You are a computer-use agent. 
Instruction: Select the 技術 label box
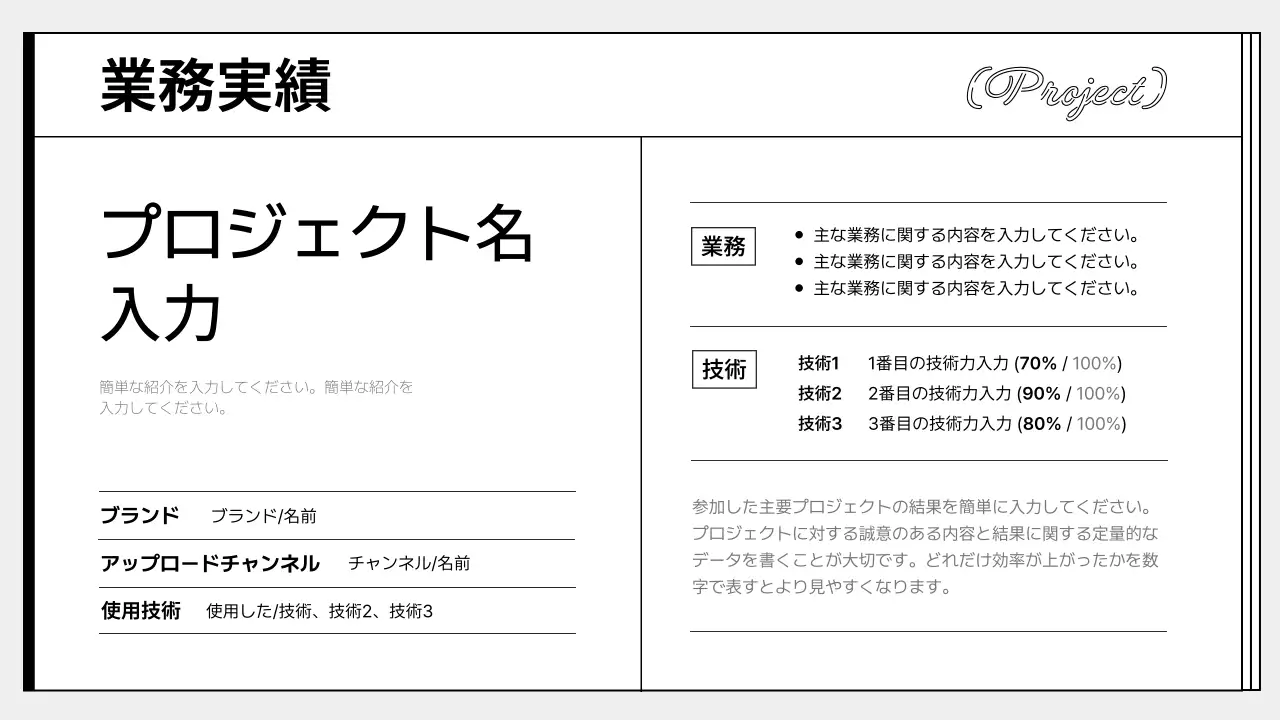point(724,369)
